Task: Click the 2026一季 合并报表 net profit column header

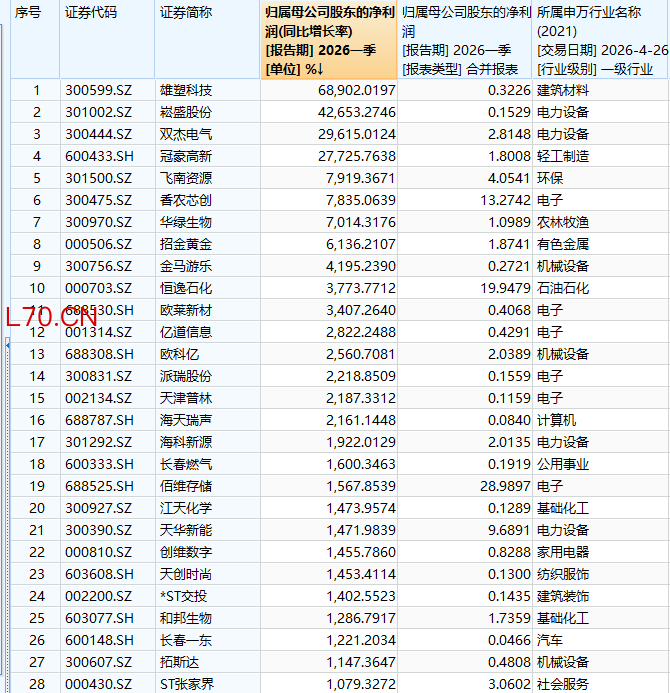Action: pyautogui.click(x=465, y=40)
